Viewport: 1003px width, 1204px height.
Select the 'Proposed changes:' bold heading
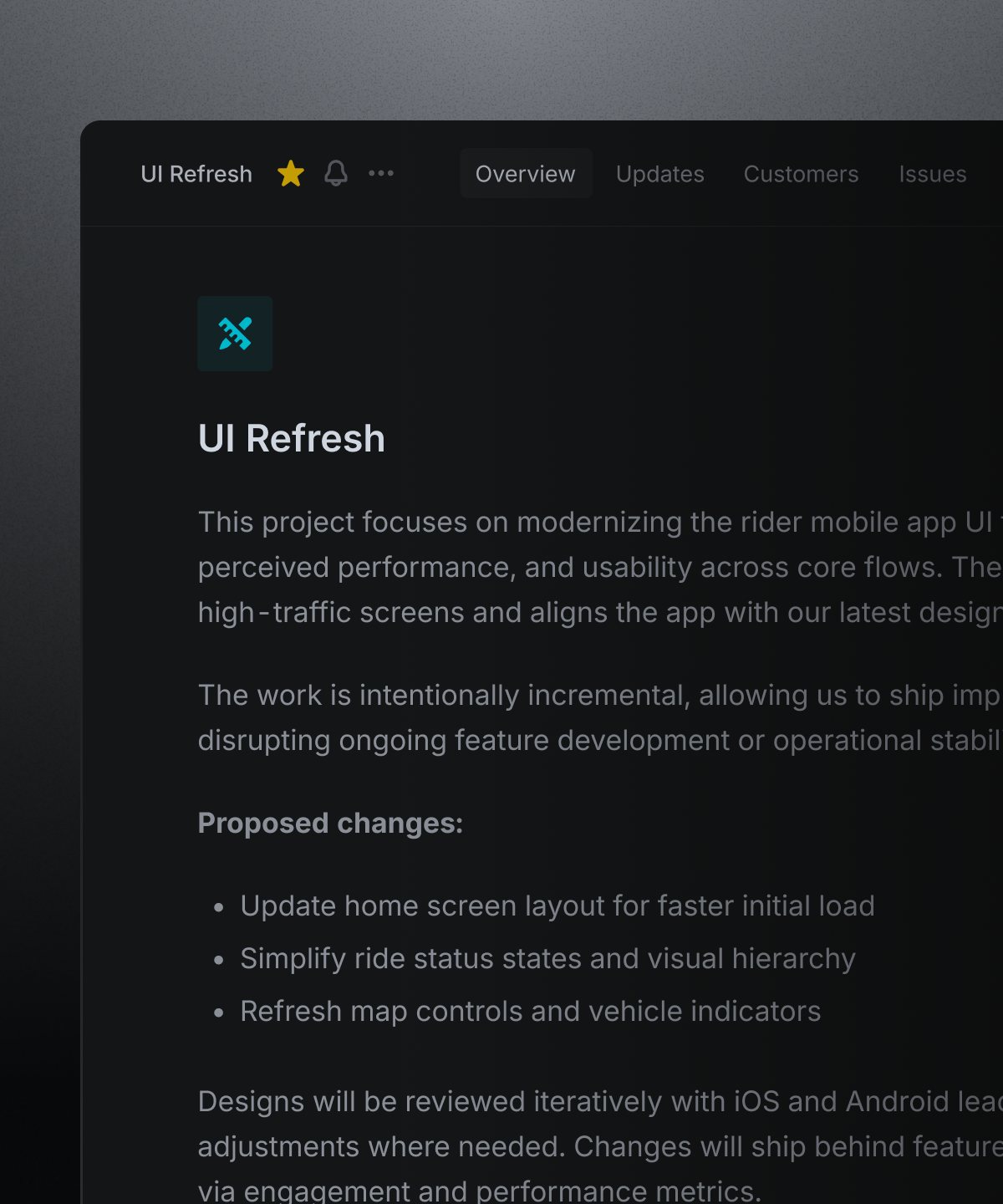(x=330, y=824)
